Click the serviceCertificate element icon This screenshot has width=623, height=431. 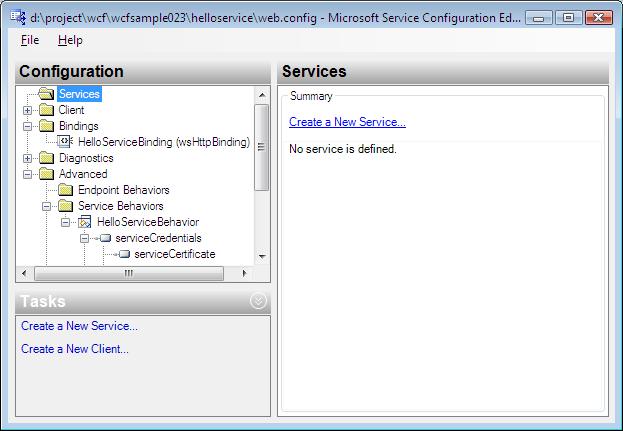click(123, 254)
